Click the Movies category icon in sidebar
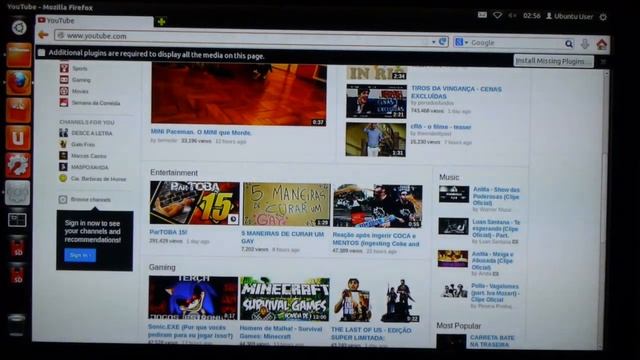This screenshot has height=360, width=640. [x=64, y=91]
